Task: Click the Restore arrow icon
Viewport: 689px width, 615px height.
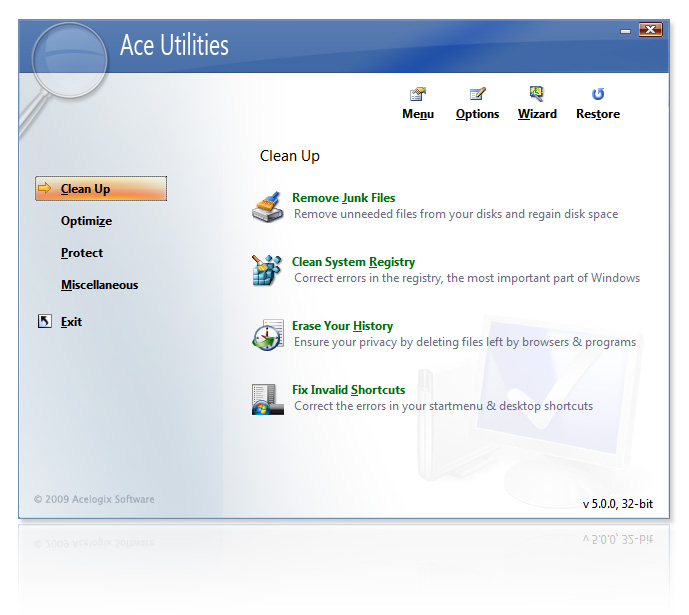Action: click(x=598, y=95)
